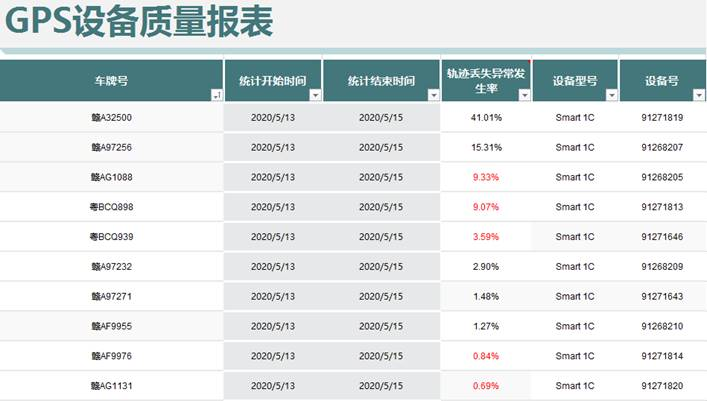Click Smart 1C cell in 赣A97232 row
The width and height of the screenshot is (707, 401).
click(x=575, y=267)
